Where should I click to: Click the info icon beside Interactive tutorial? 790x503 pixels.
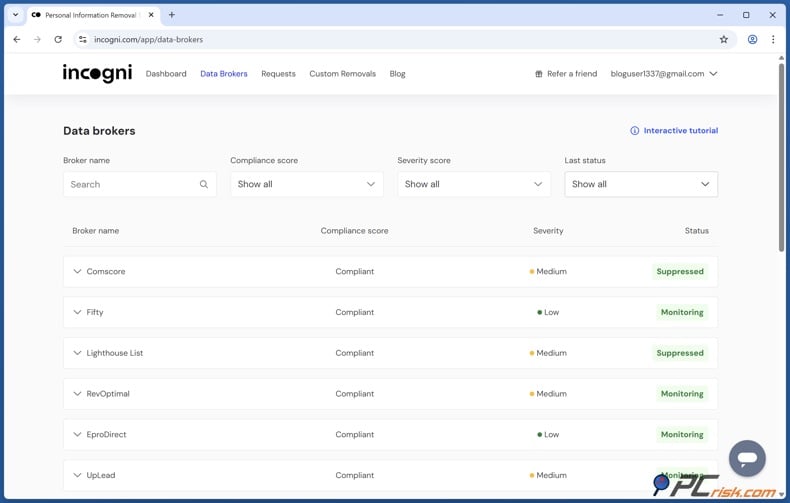(634, 131)
